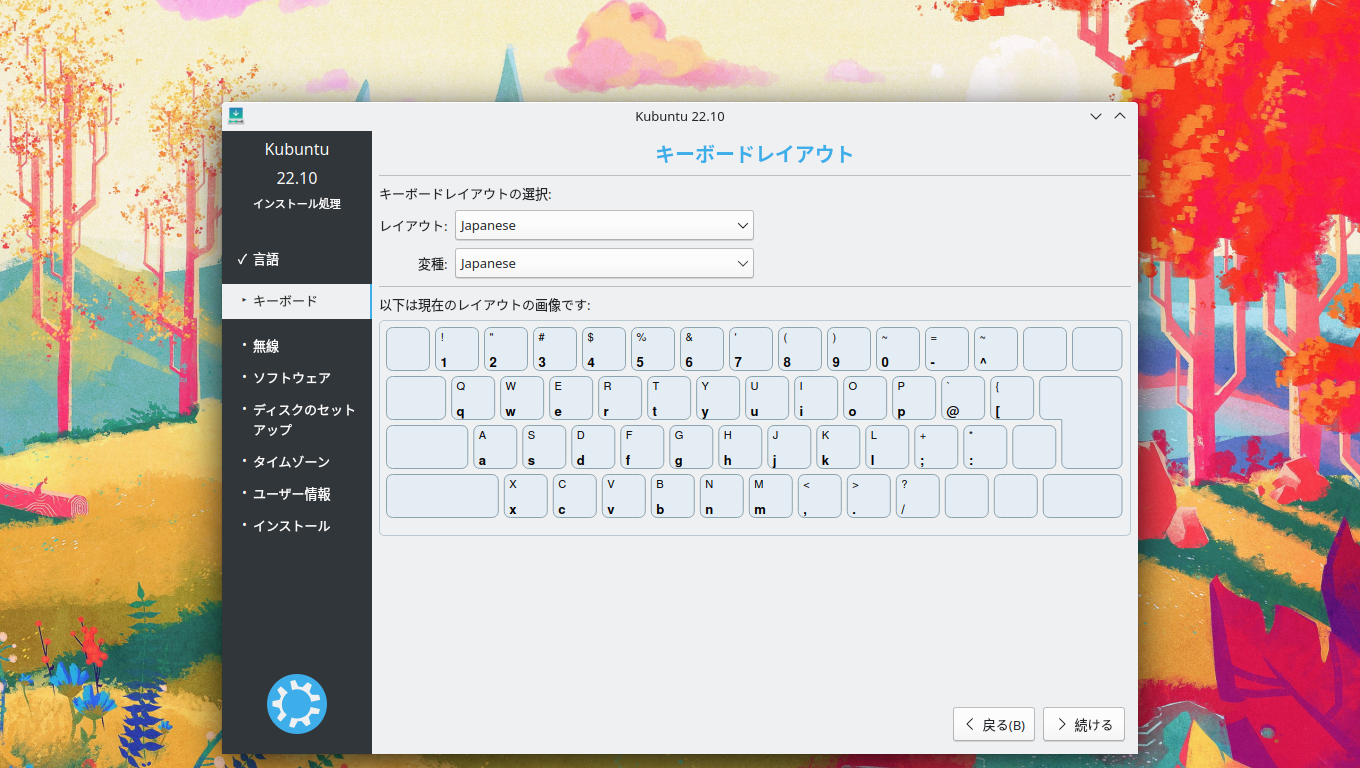The image size is (1360, 768).
Task: Click the 4 key with $ symbol
Action: pyautogui.click(x=604, y=349)
